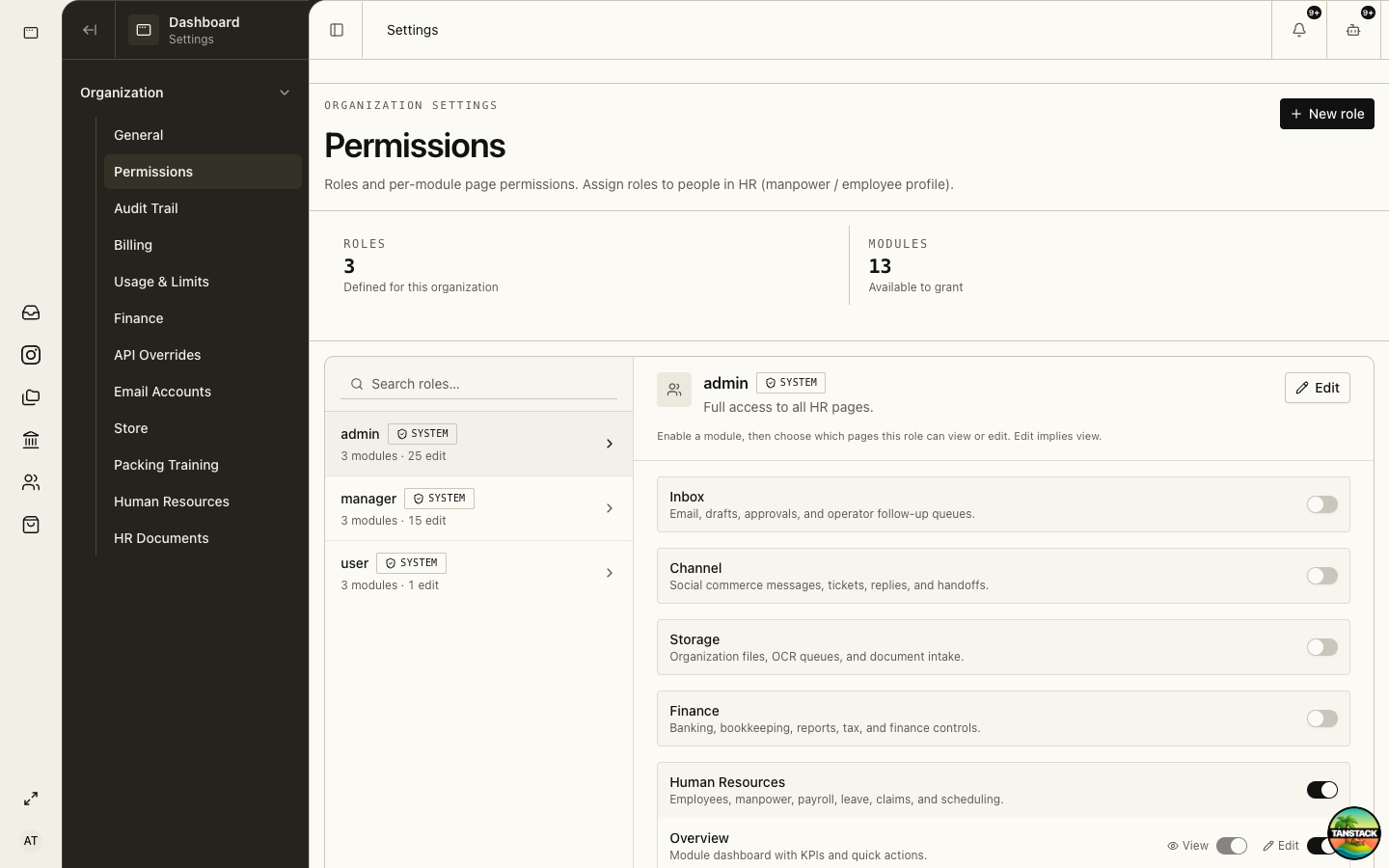
Task: Click the 'Full access to all HR pages.' text
Action: pos(788,407)
